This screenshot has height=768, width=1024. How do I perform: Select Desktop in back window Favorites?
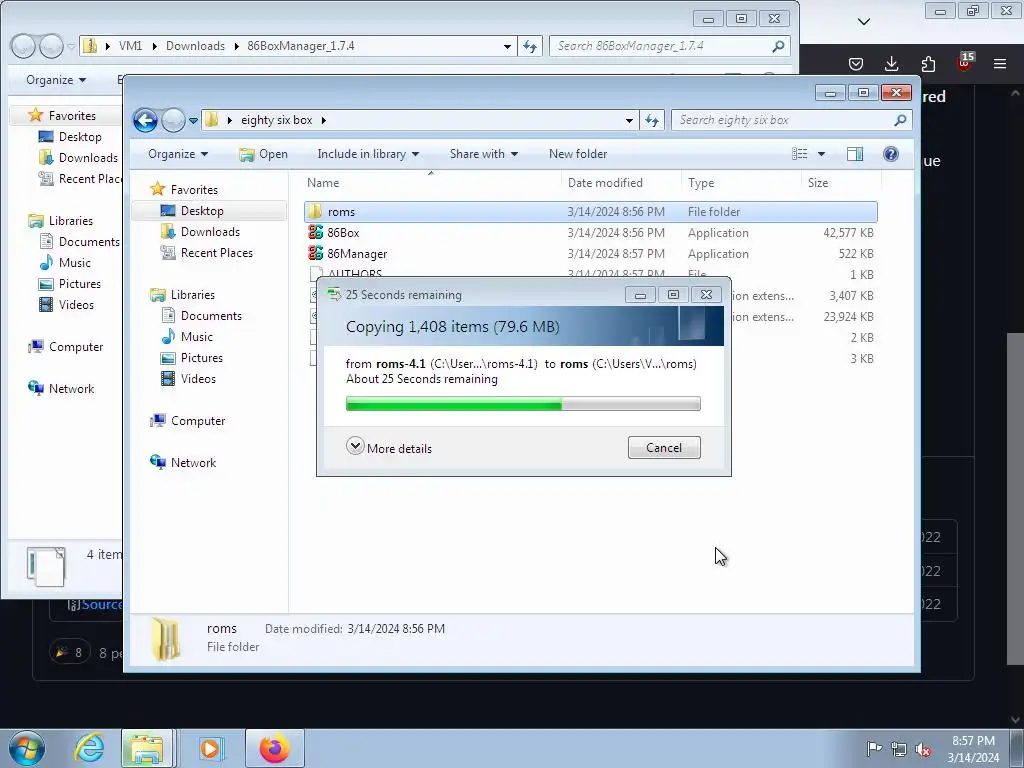point(80,136)
